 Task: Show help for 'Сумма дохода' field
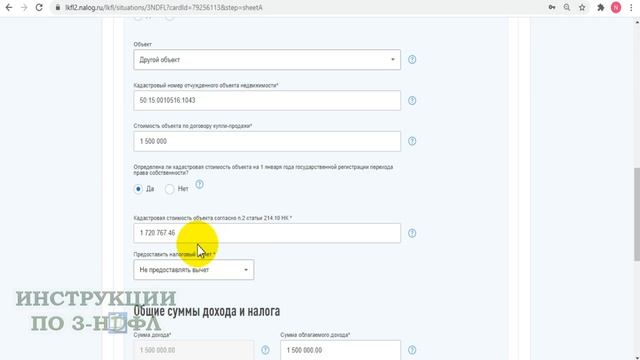(265, 350)
